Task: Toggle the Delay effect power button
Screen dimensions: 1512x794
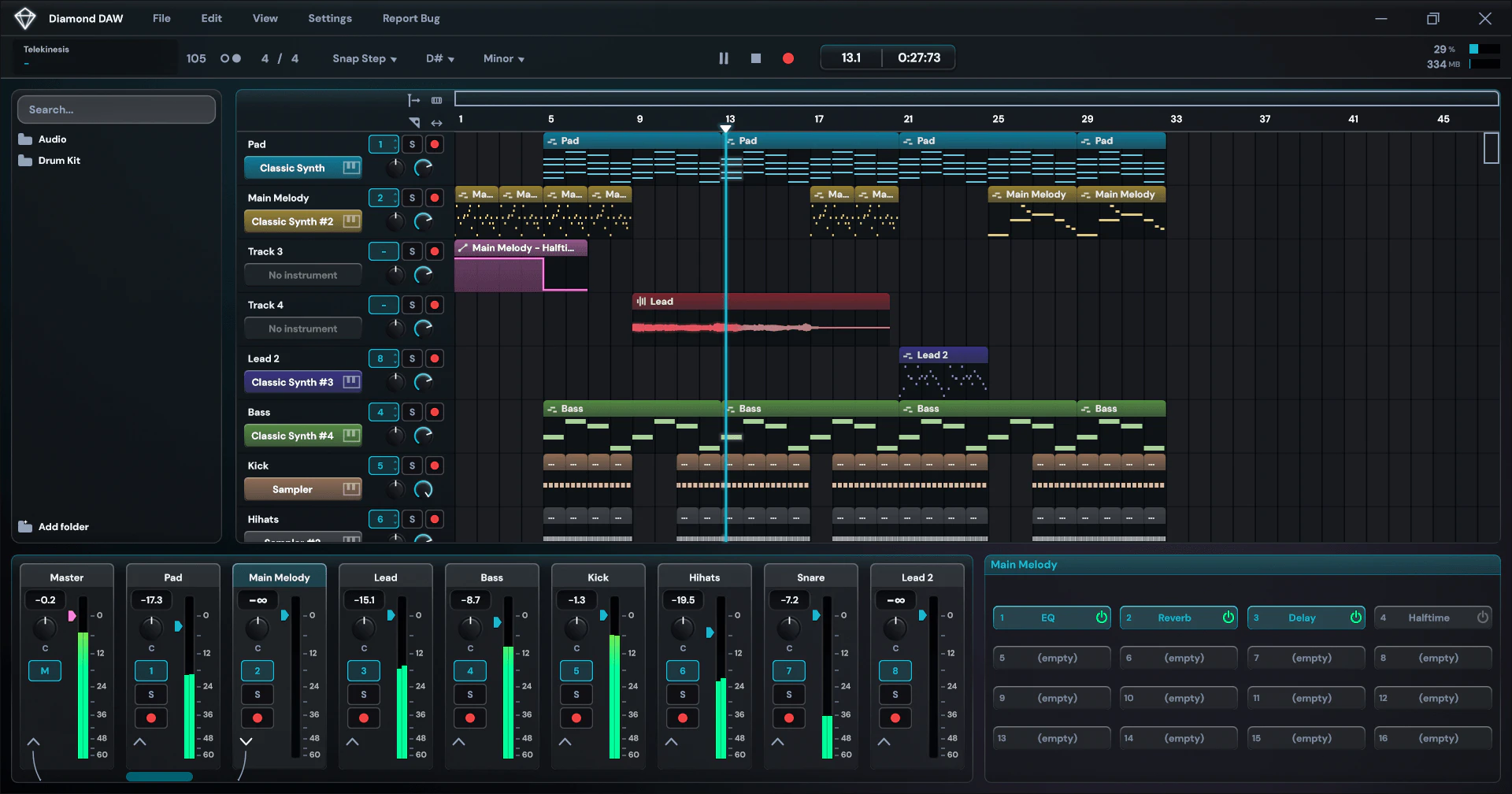Action: (x=1356, y=618)
